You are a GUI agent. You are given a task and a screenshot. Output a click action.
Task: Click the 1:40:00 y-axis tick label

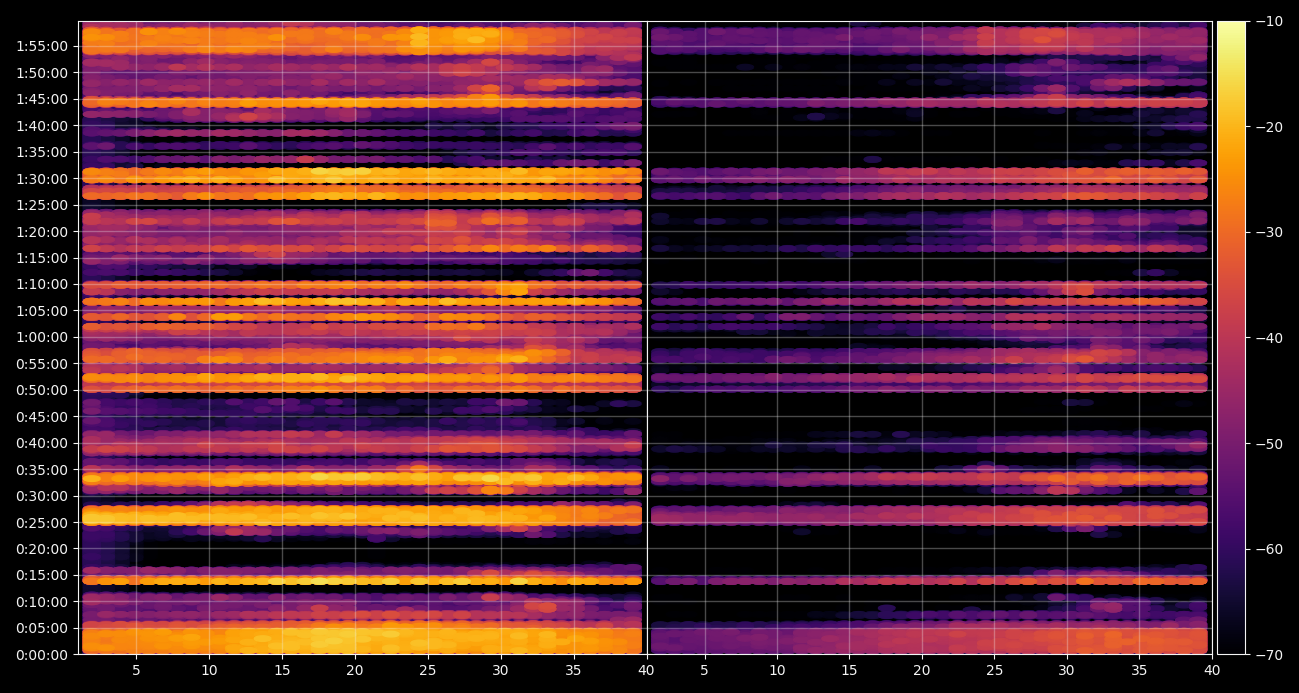[x=44, y=126]
